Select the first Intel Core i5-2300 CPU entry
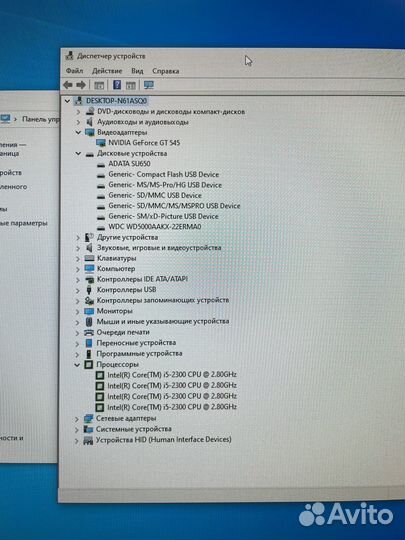This screenshot has height=540, width=405. (x=172, y=375)
